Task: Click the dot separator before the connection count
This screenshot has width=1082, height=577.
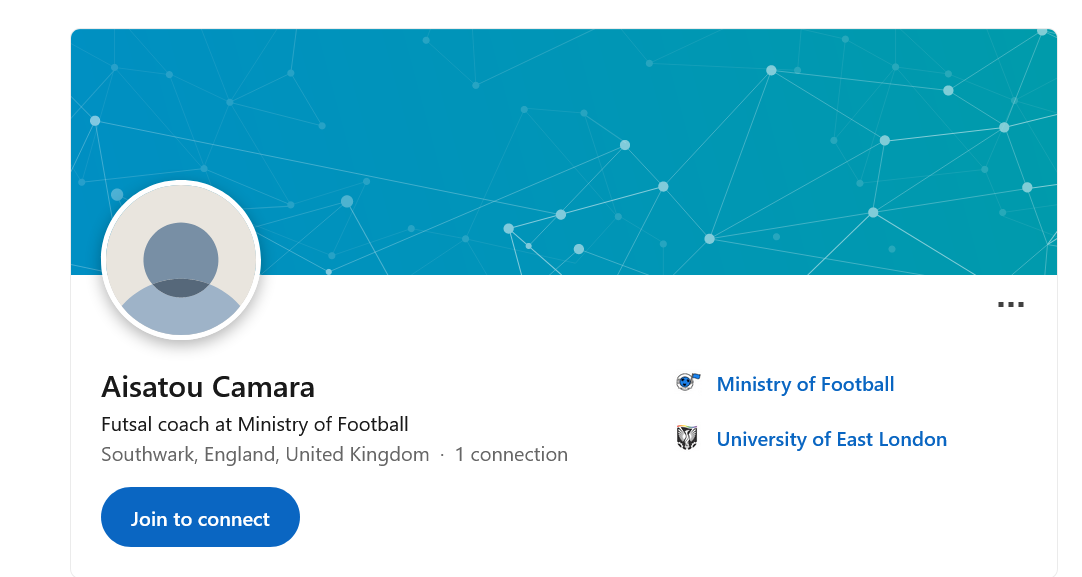Action: click(442, 455)
